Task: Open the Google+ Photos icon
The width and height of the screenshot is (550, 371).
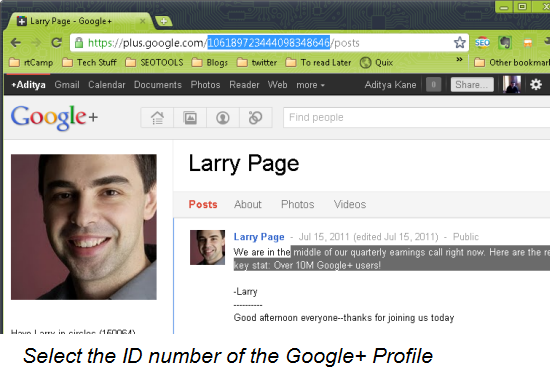Action: [190, 118]
